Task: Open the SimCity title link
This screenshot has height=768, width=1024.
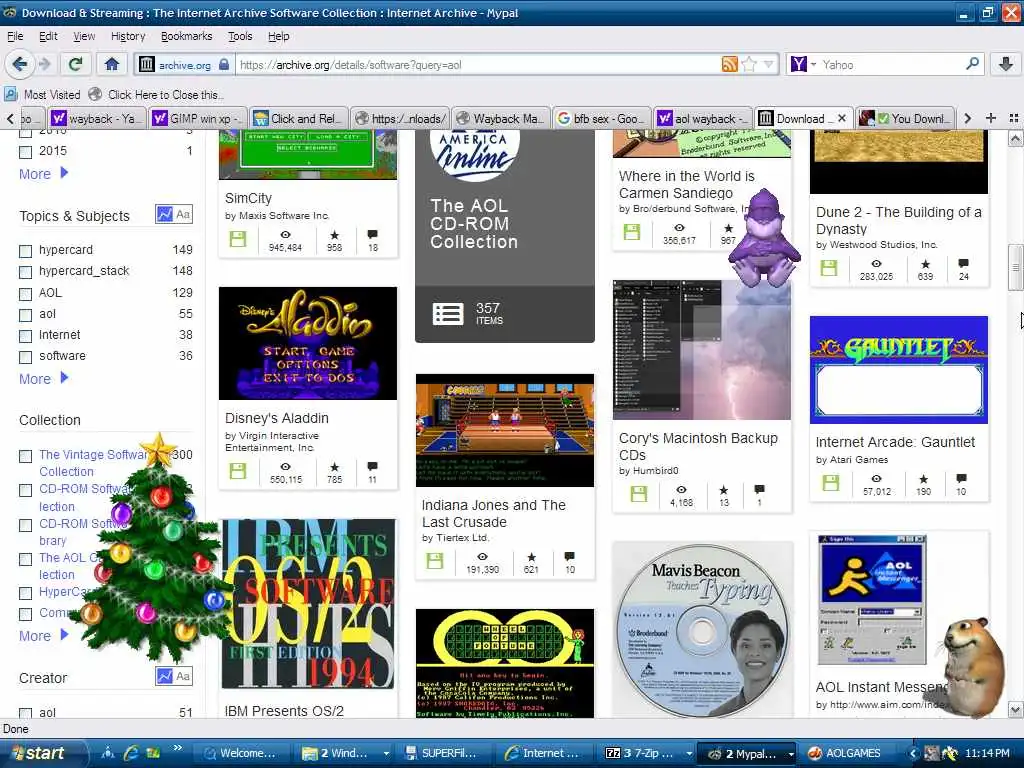Action: coord(248,198)
